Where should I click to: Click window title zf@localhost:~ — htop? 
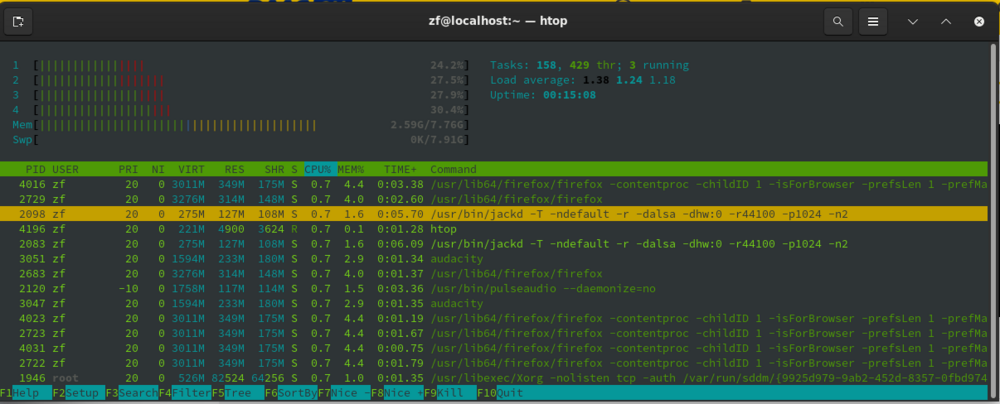tap(498, 21)
